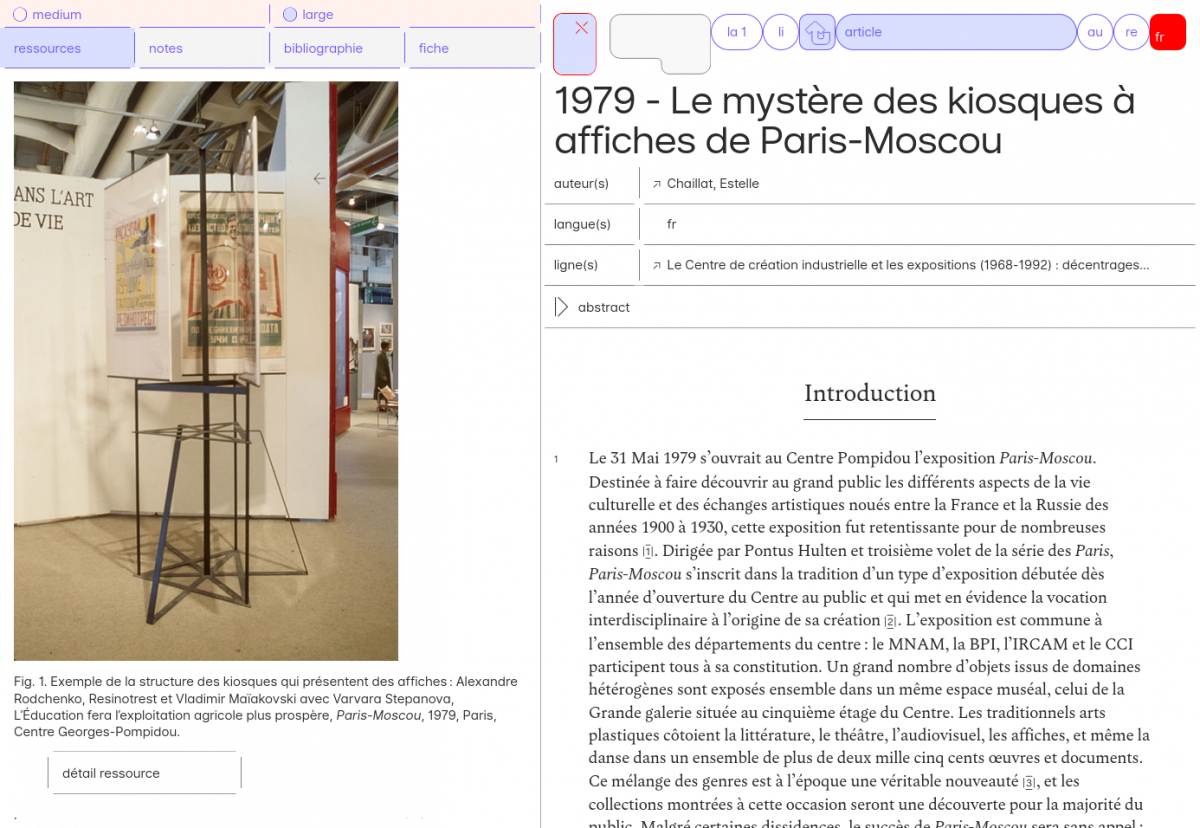The height and width of the screenshot is (828, 1200).
Task: Click the kiosk exhibition photo
Action: pos(206,371)
